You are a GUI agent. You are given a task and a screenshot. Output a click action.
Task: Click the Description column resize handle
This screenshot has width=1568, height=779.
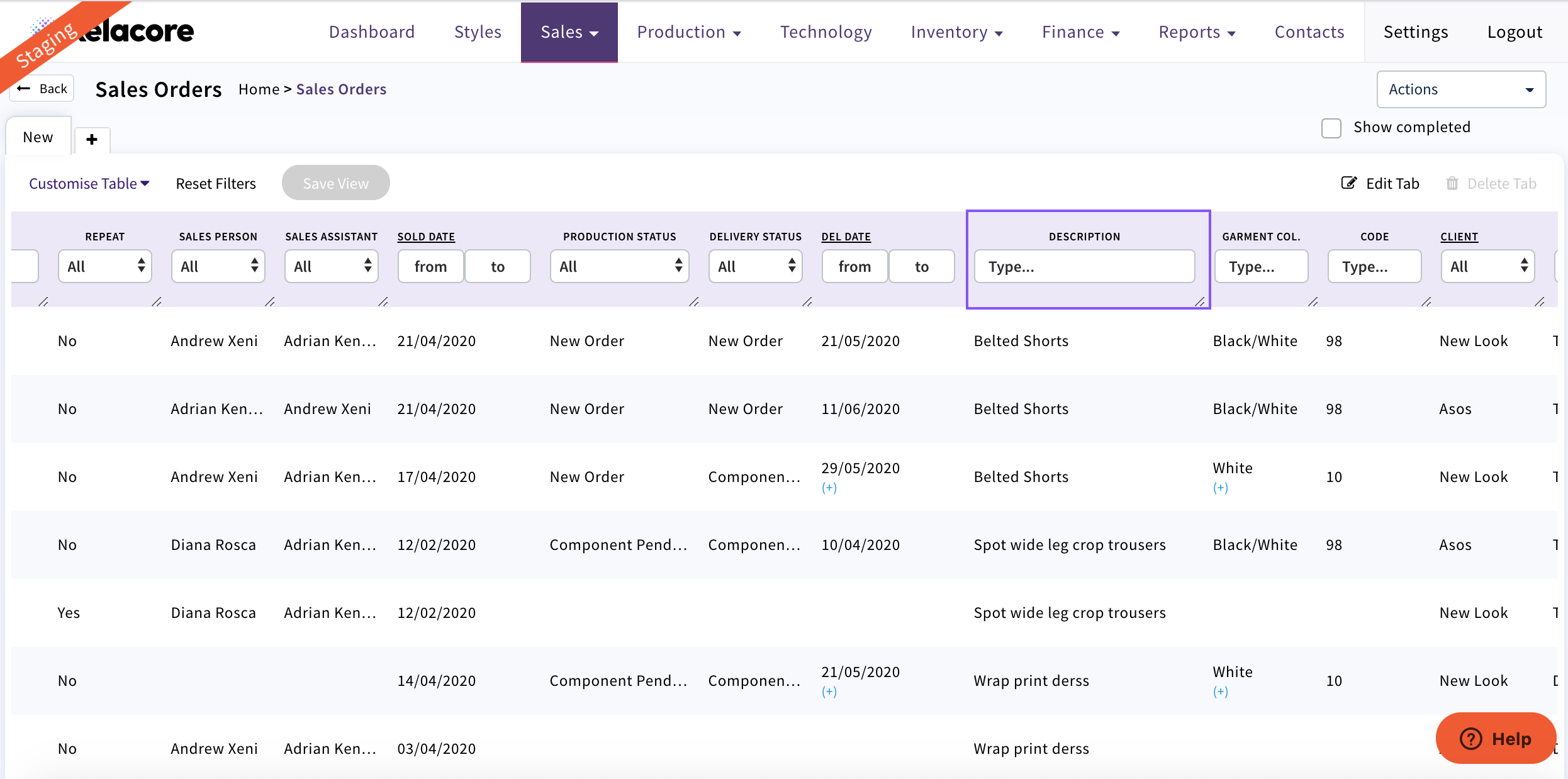pos(1200,301)
